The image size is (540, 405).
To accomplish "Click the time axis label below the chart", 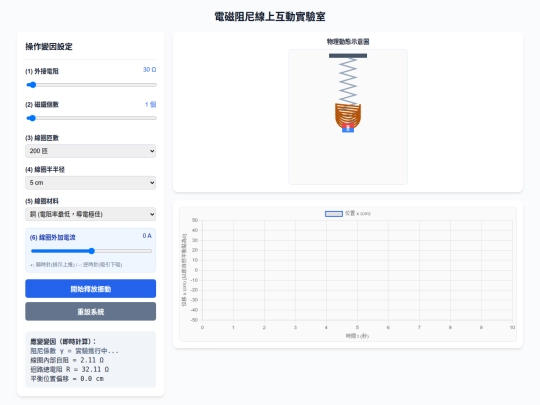I will tap(357, 336).
